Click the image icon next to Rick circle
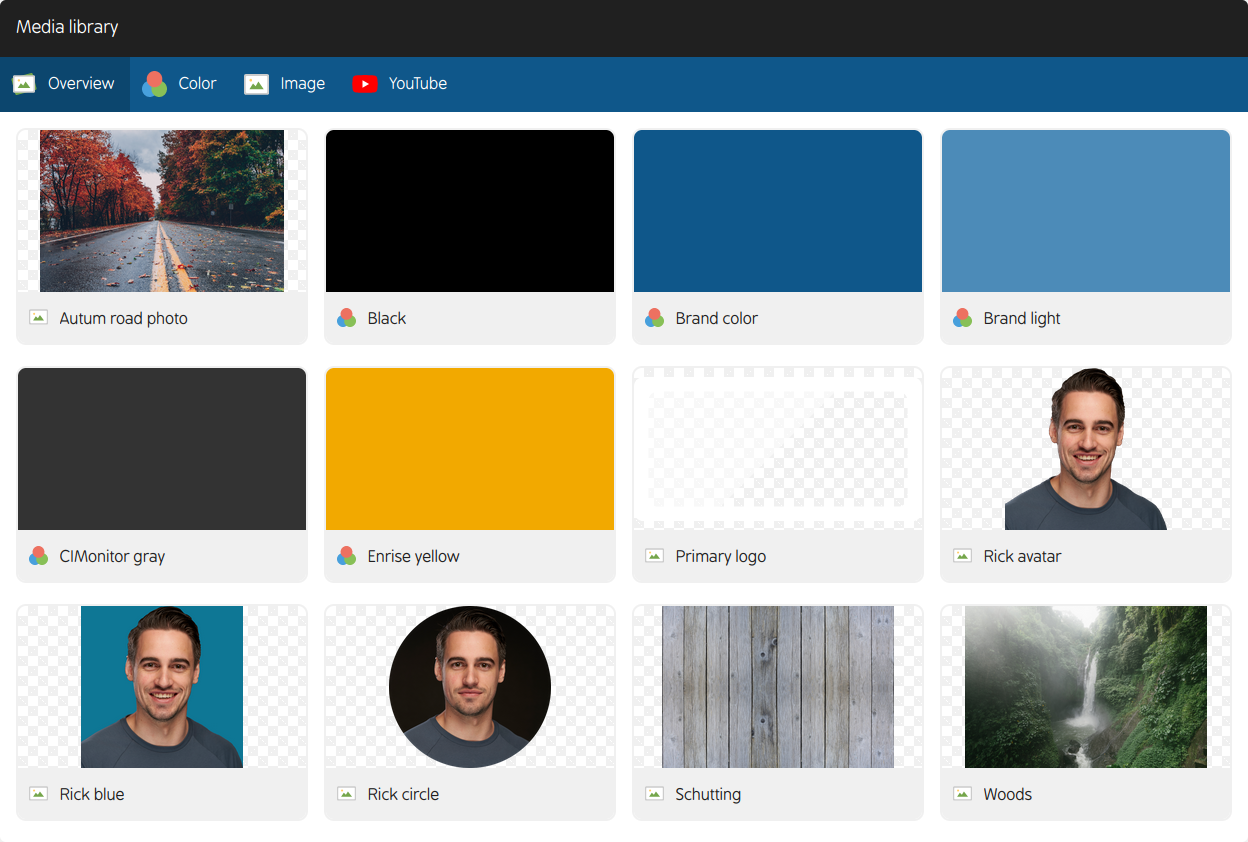 [346, 793]
